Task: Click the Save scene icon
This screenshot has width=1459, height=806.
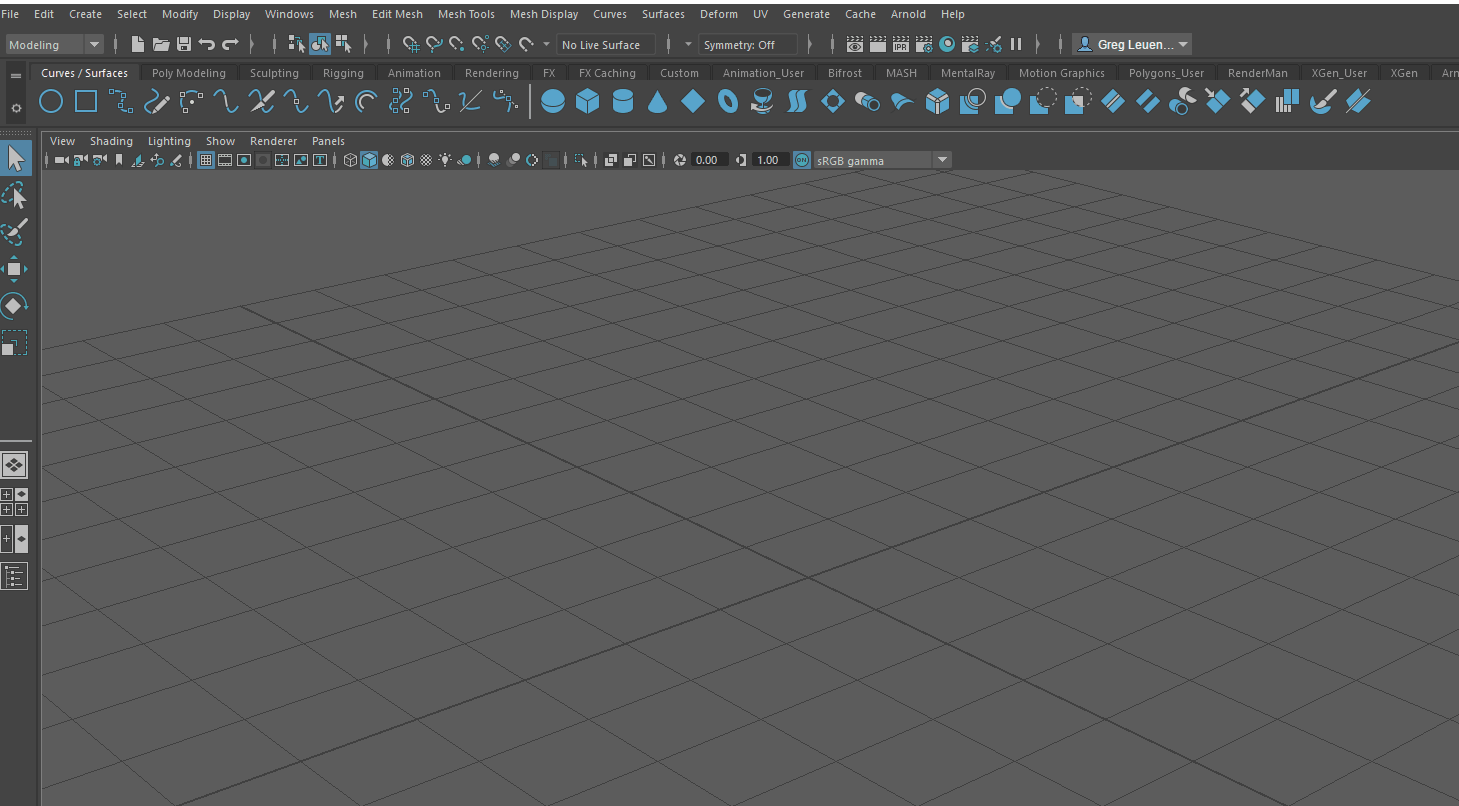Action: pyautogui.click(x=184, y=44)
